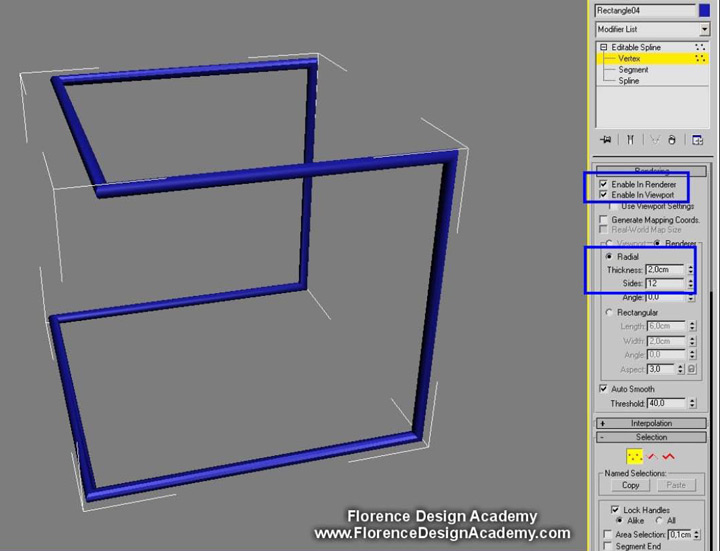The width and height of the screenshot is (720, 551).
Task: Toggle Enable In Viewport checkbox
Action: (603, 194)
